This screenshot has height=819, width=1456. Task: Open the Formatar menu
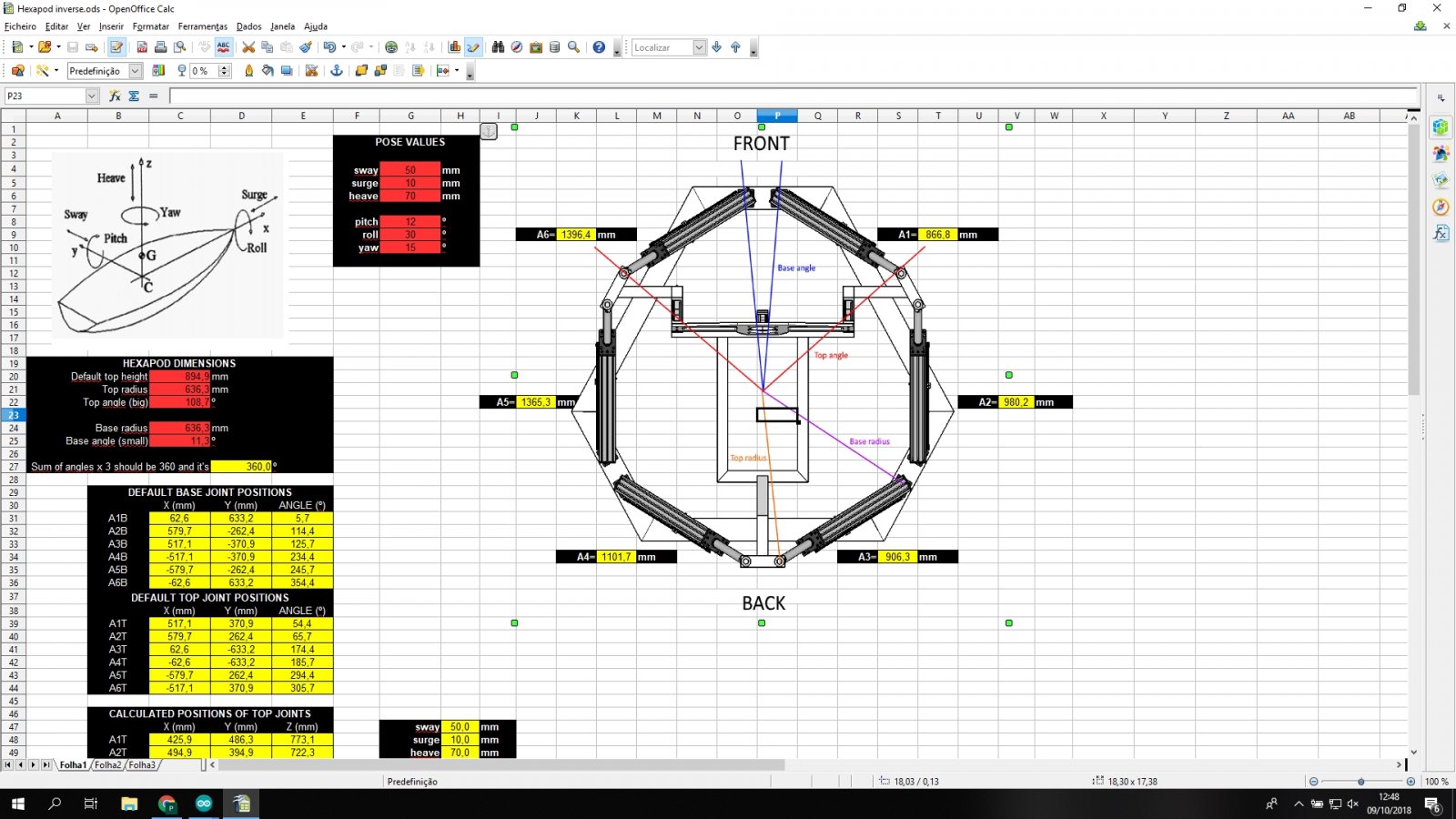150,26
